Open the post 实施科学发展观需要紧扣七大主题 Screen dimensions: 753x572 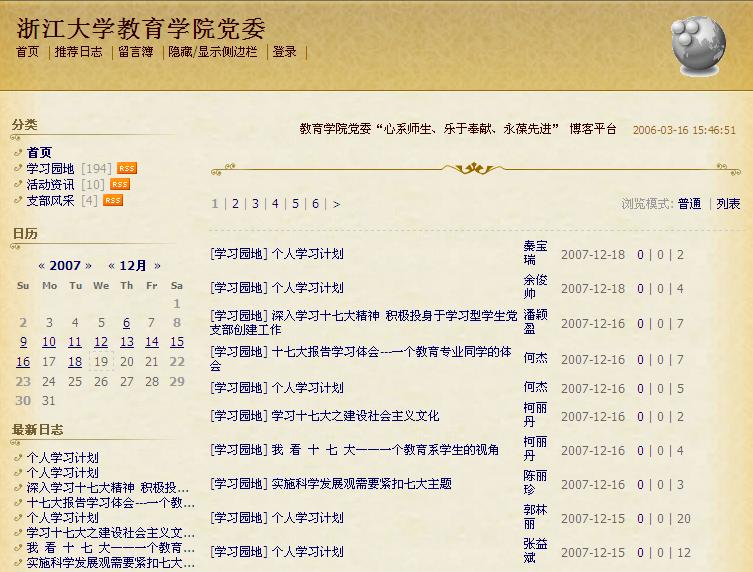tap(361, 484)
